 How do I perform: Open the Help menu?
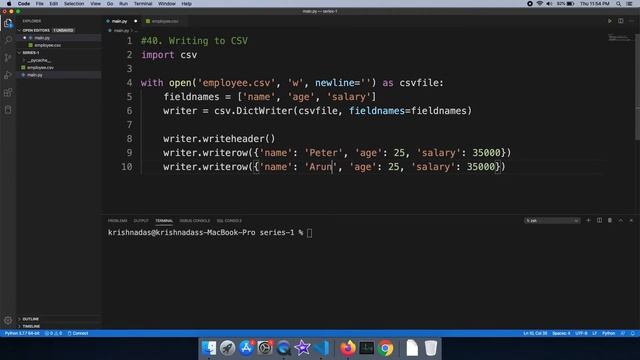click(x=187, y=4)
